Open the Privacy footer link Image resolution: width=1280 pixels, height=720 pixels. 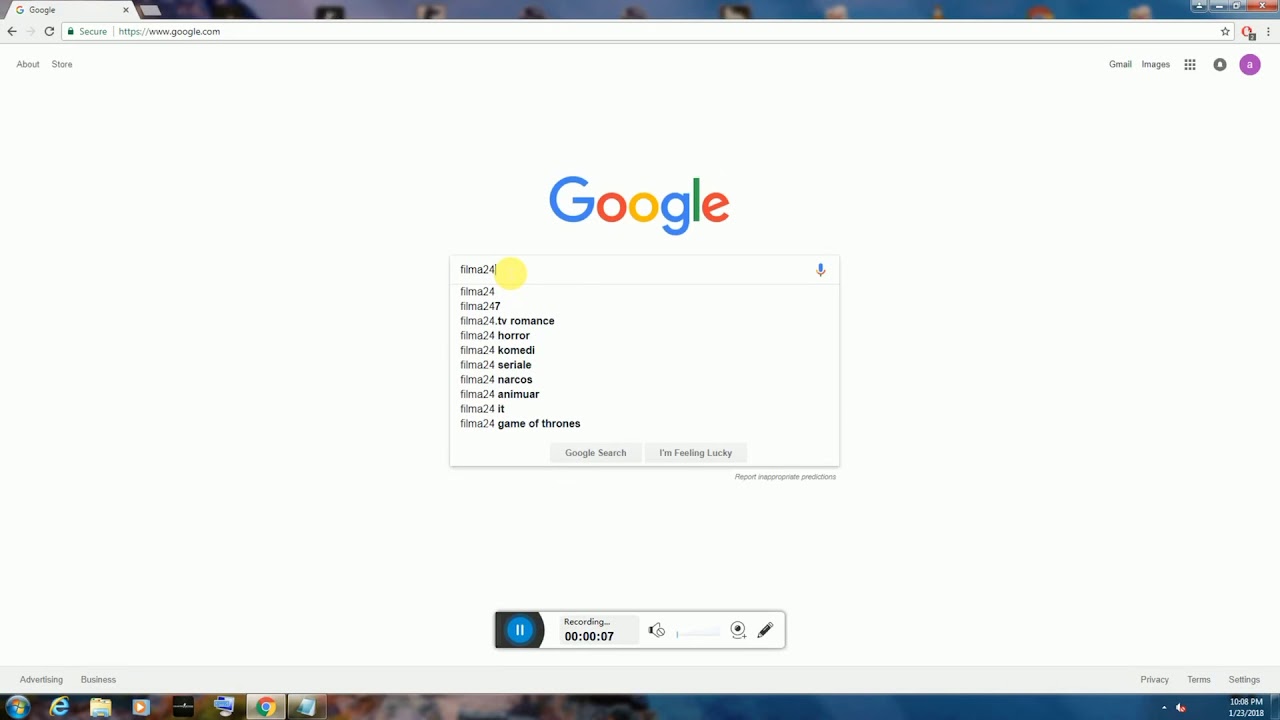[x=1155, y=680]
